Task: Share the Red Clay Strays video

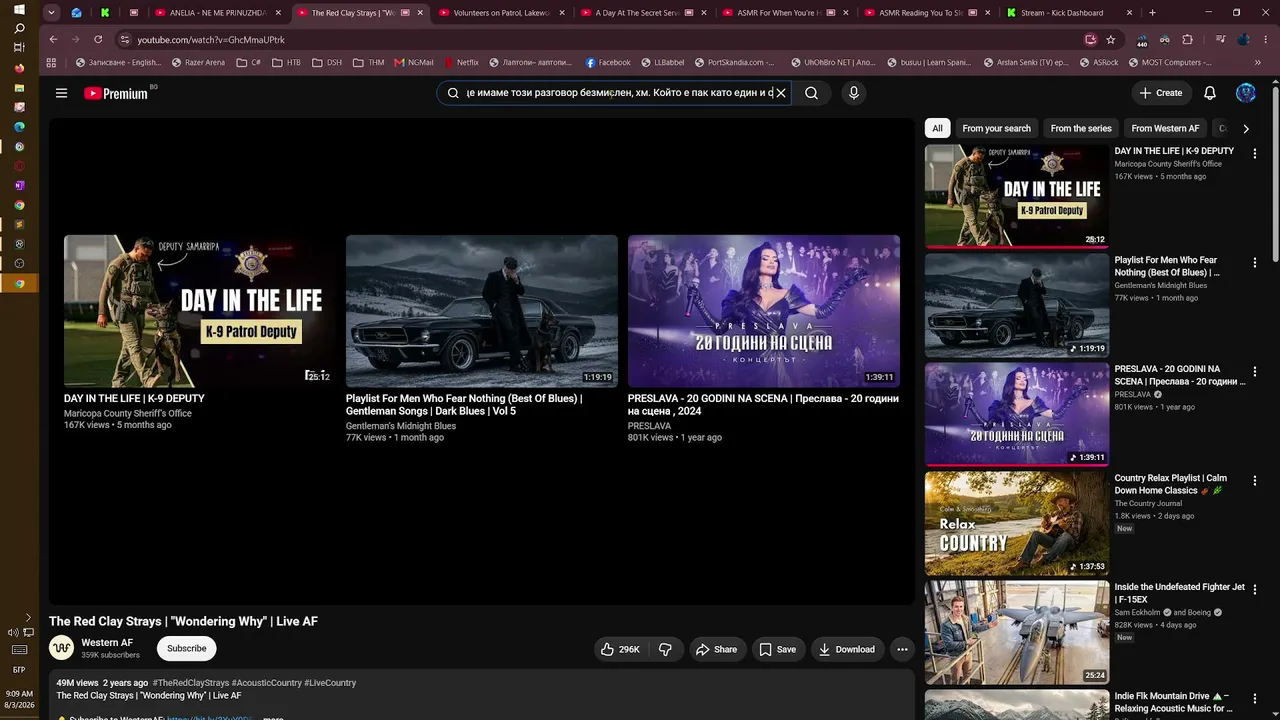Action: click(x=717, y=649)
